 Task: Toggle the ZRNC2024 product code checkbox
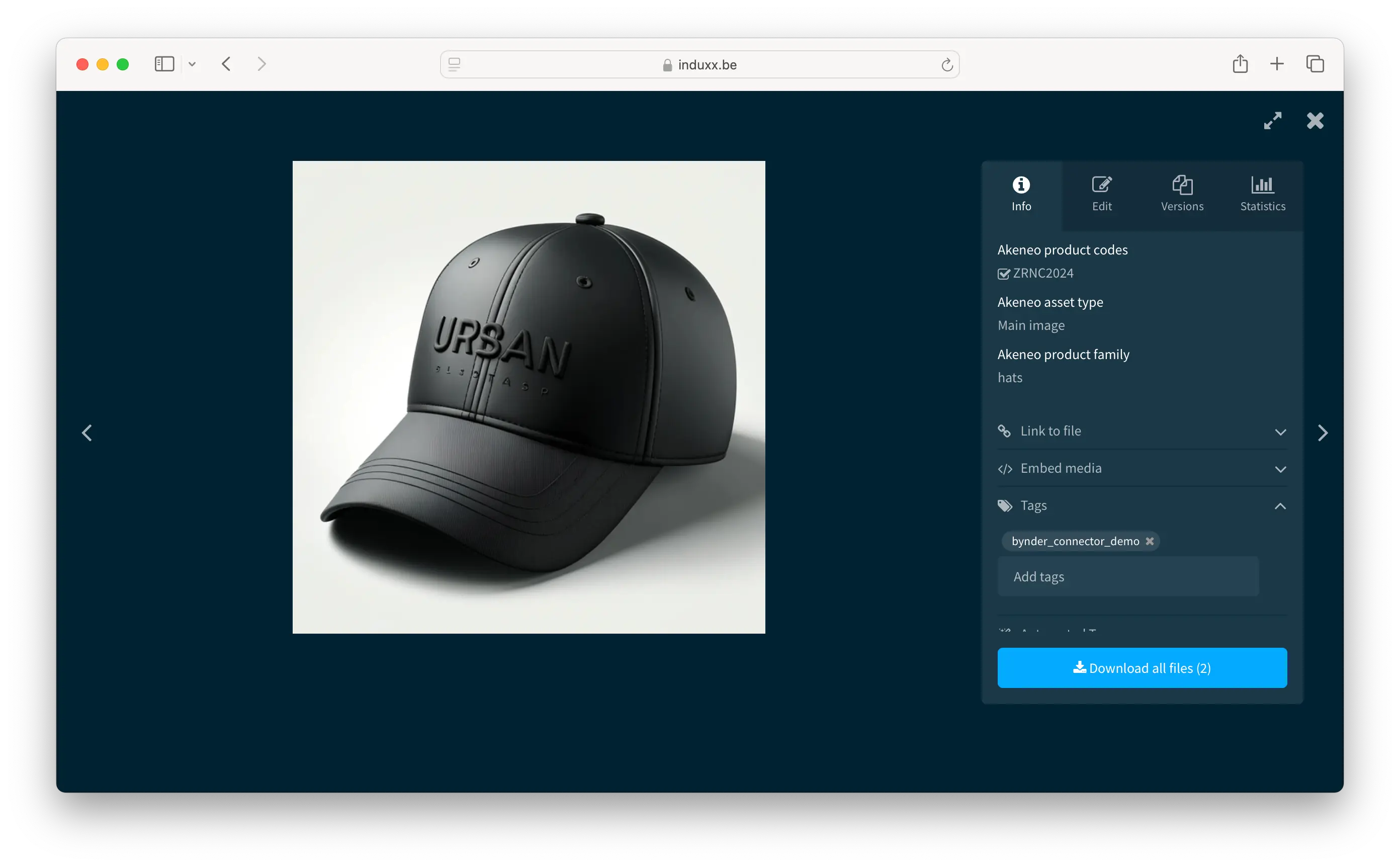tap(1003, 274)
